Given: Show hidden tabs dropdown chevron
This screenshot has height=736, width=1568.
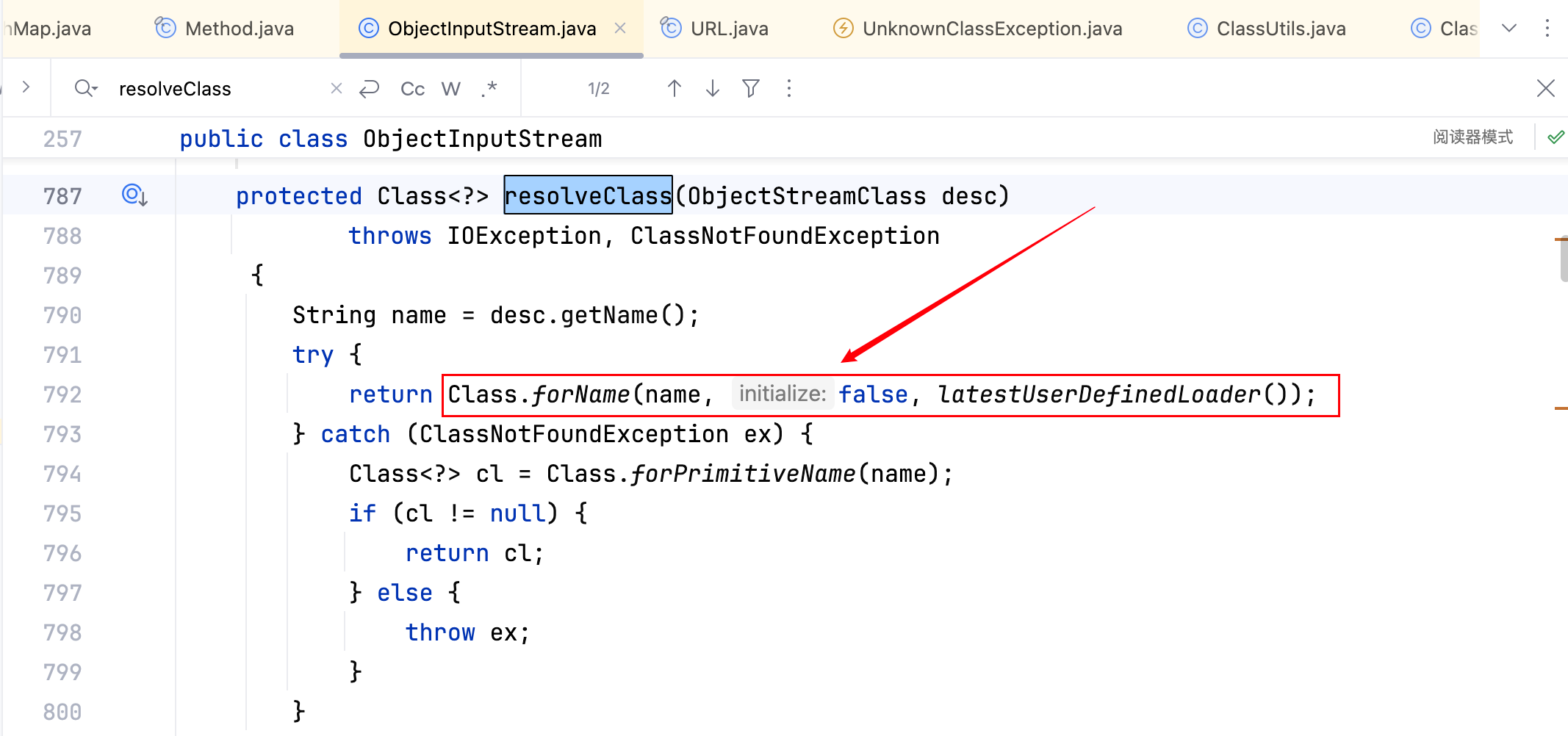Looking at the screenshot, I should coord(1508,29).
